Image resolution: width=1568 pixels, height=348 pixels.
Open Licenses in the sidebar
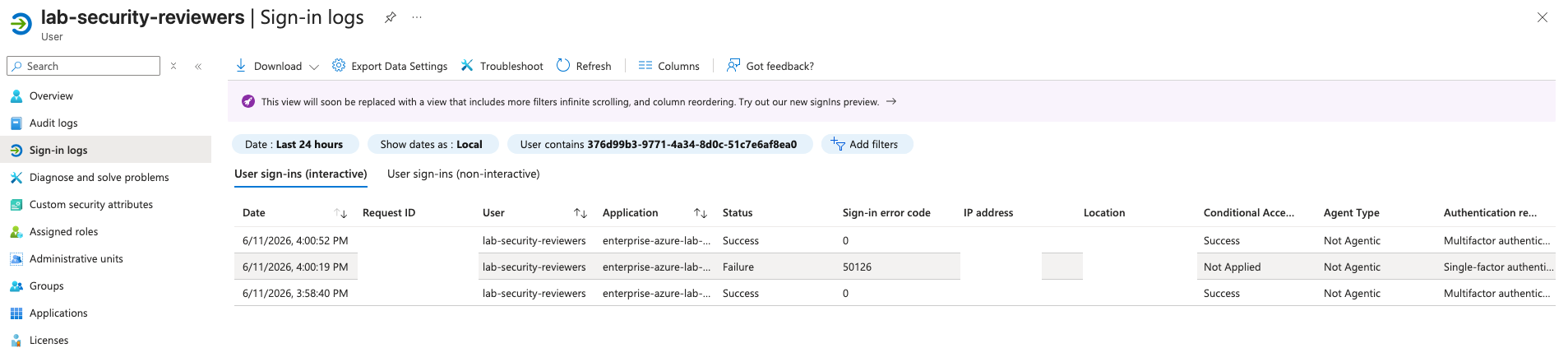(105, 340)
